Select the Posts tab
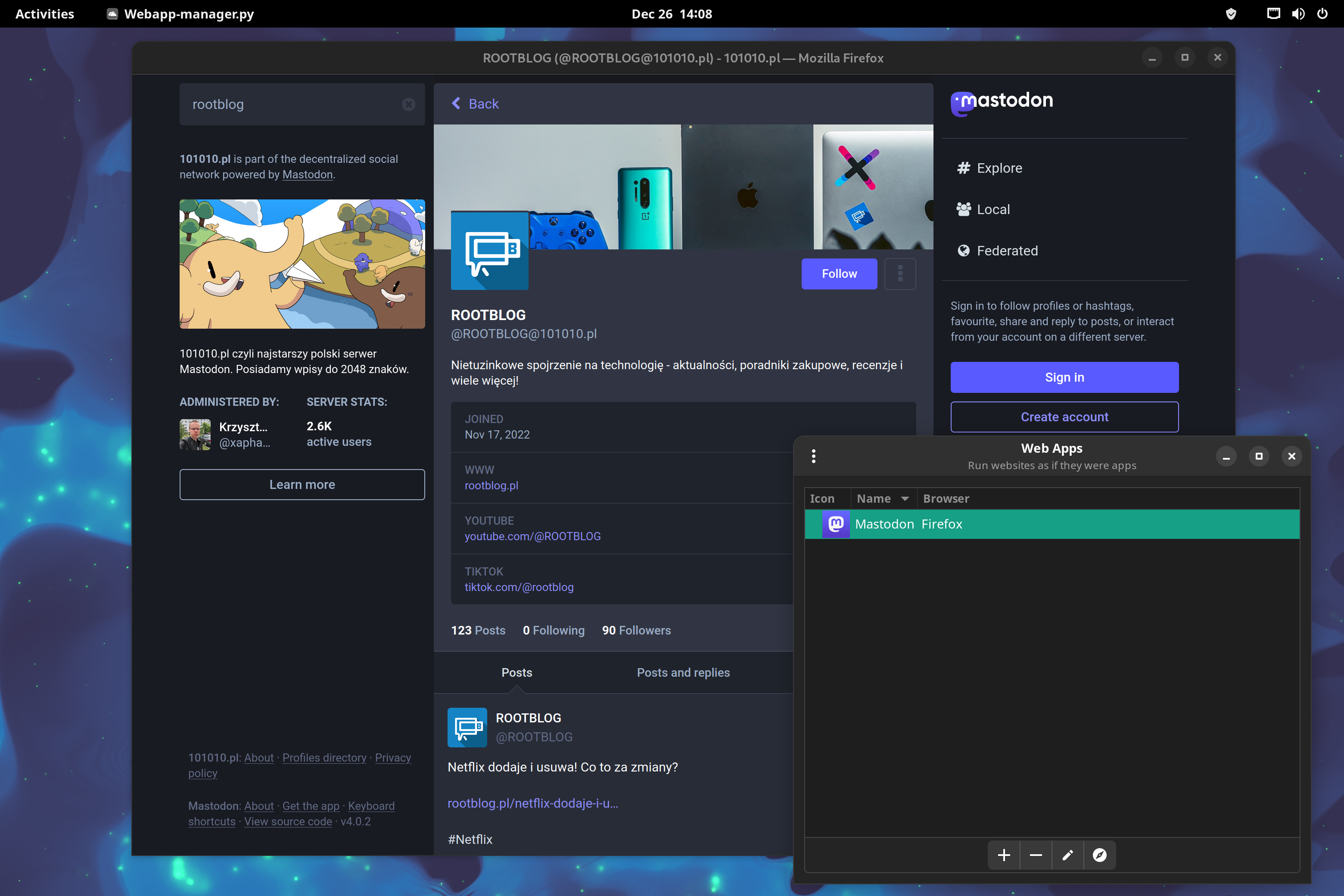 click(x=516, y=672)
